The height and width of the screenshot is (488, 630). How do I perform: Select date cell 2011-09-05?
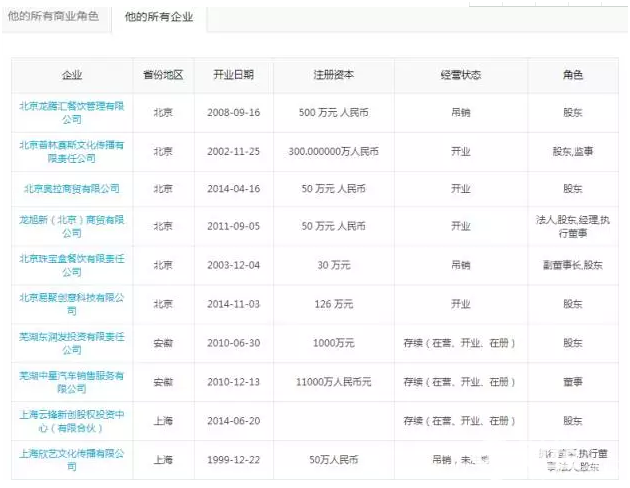click(x=233, y=226)
